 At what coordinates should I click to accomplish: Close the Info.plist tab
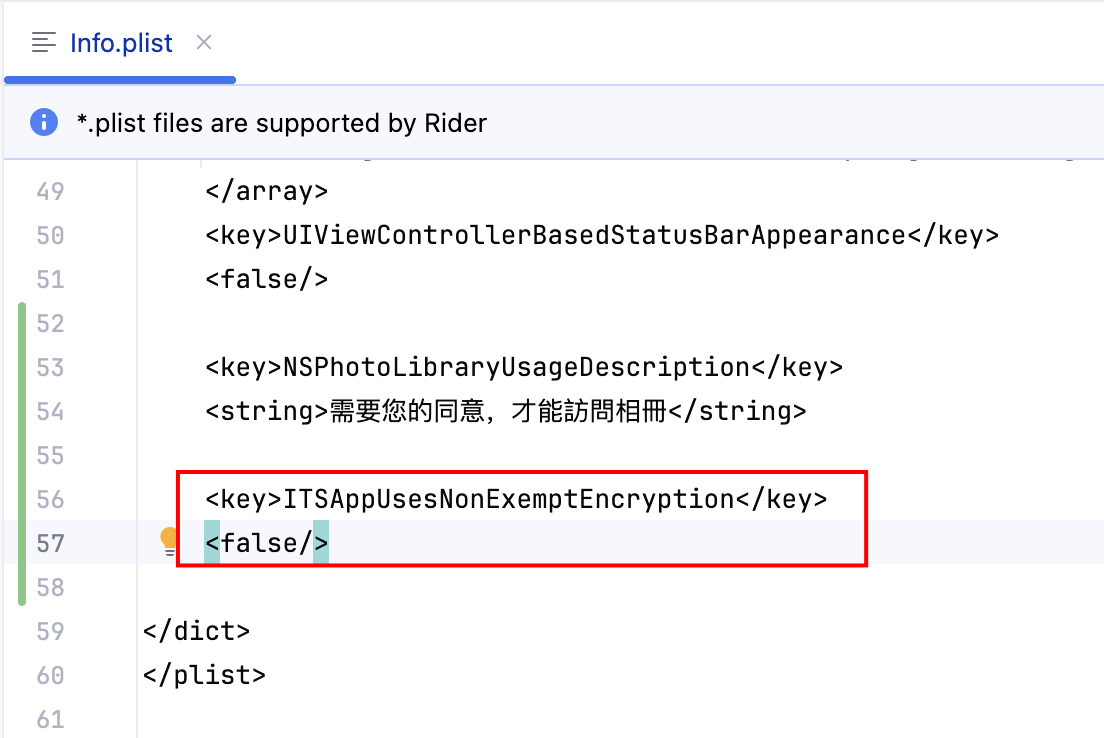[204, 42]
